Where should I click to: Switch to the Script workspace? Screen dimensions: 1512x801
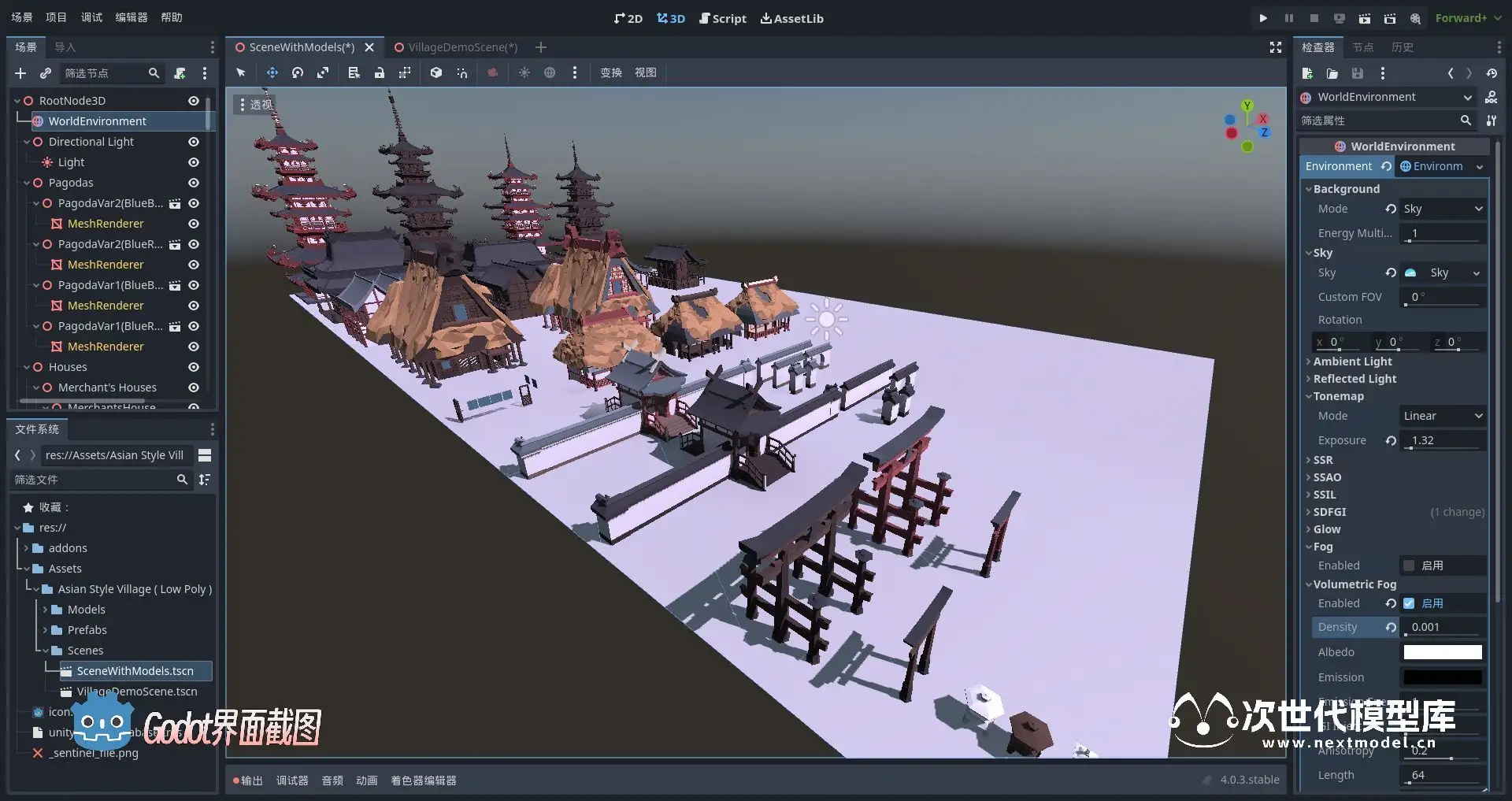pos(722,18)
